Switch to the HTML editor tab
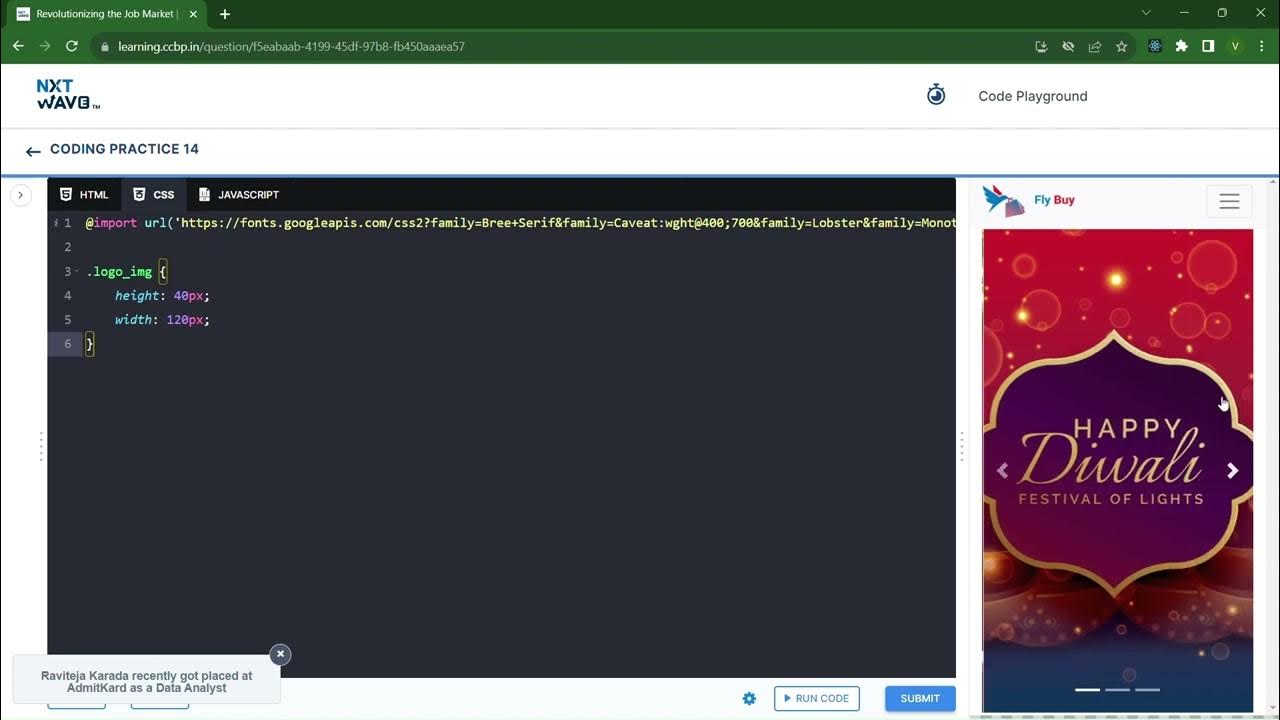Viewport: 1280px width, 720px height. [84, 194]
